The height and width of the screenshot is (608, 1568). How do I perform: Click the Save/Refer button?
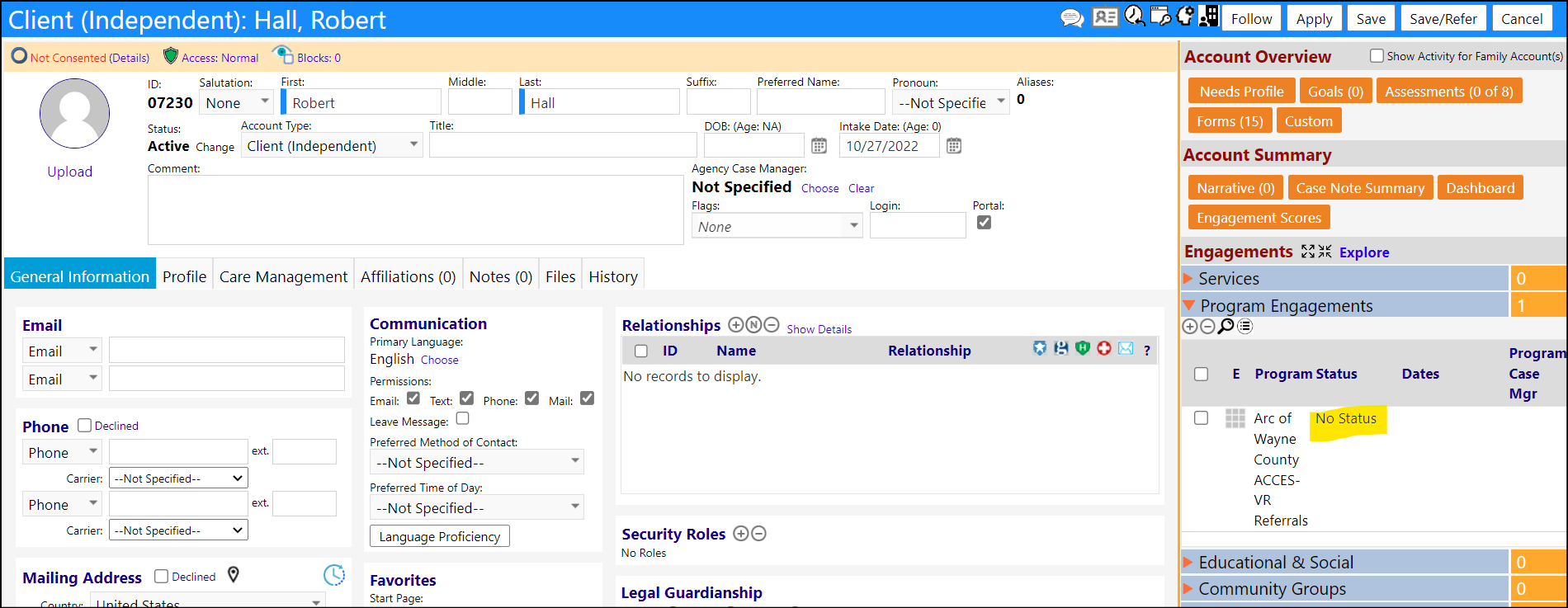[1443, 18]
